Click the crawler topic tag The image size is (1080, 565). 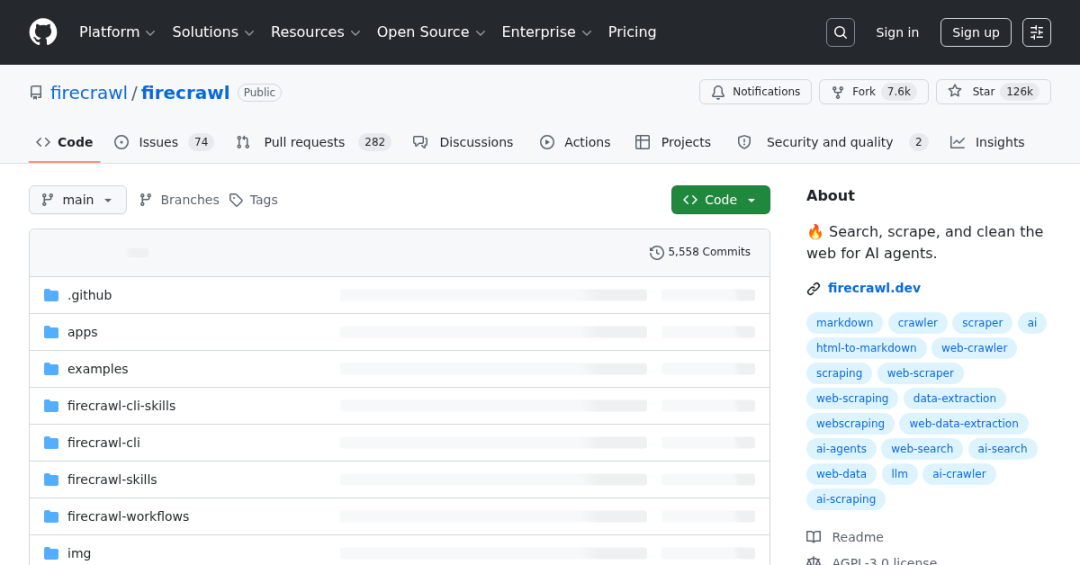pos(917,322)
